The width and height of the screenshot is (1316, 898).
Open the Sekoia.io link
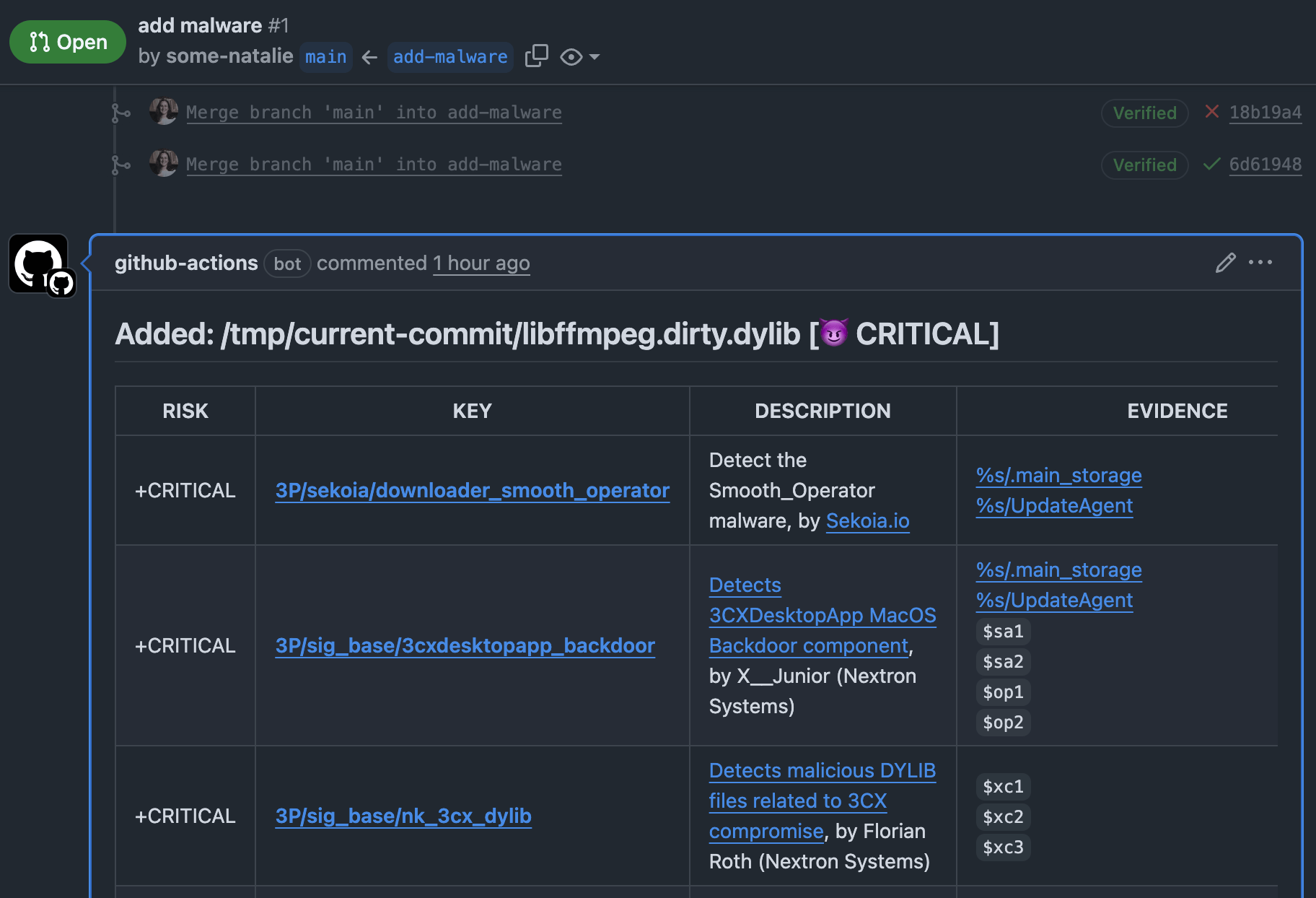click(x=867, y=521)
